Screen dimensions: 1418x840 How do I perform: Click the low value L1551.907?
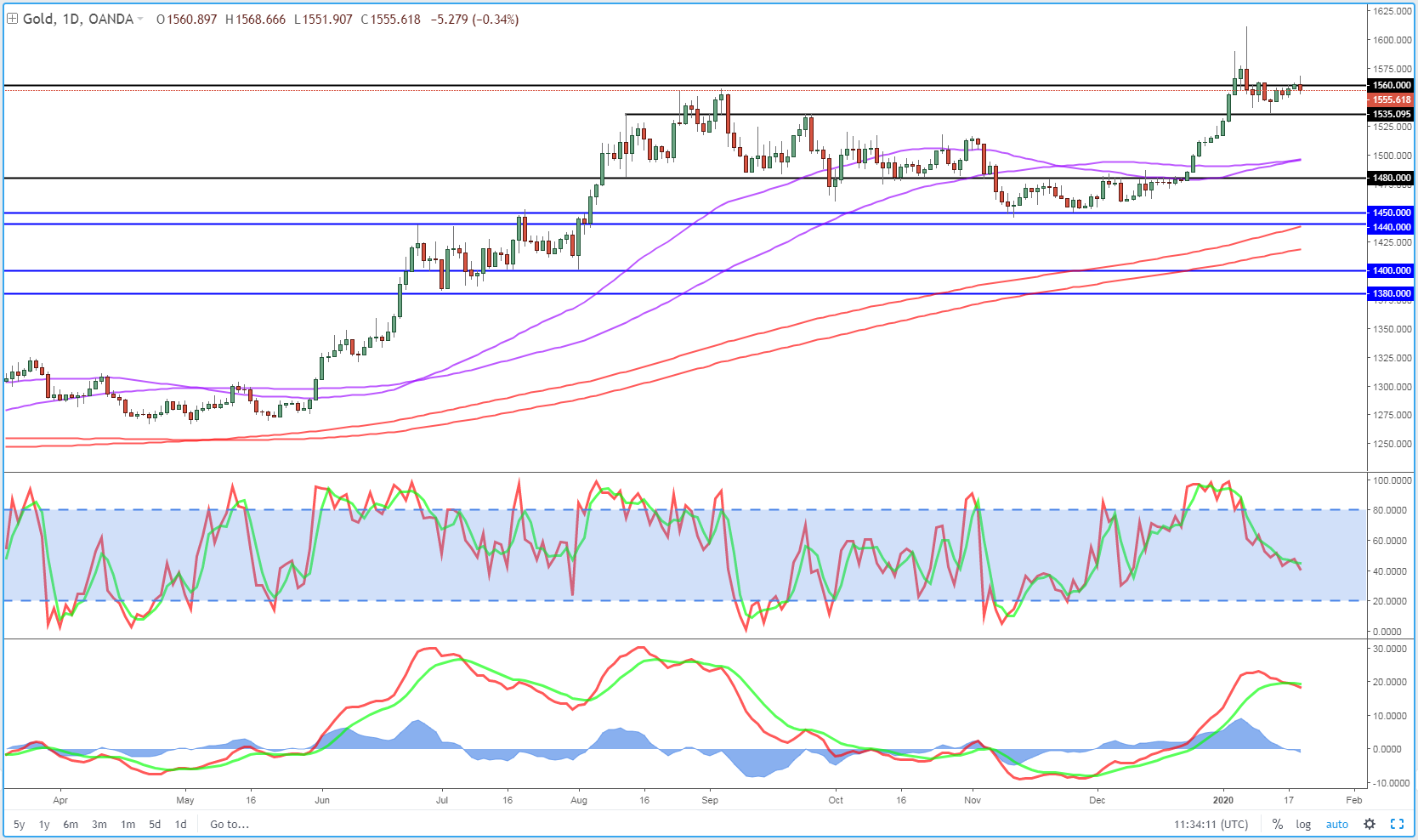(324, 20)
